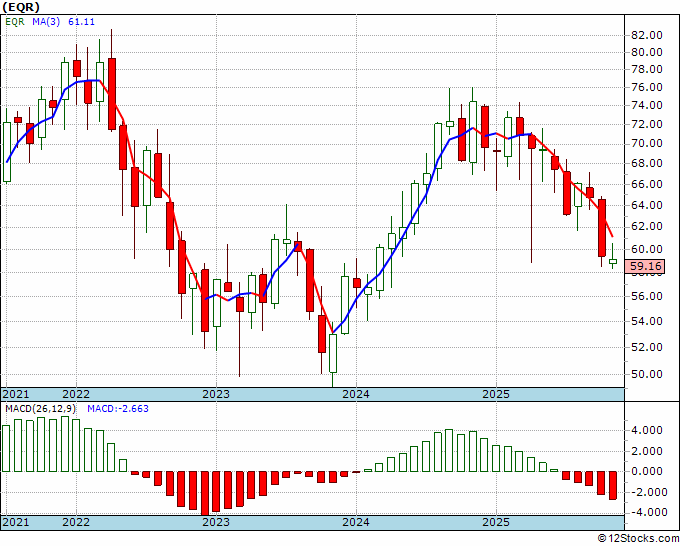Click the 54.00 price axis label

tap(646, 321)
